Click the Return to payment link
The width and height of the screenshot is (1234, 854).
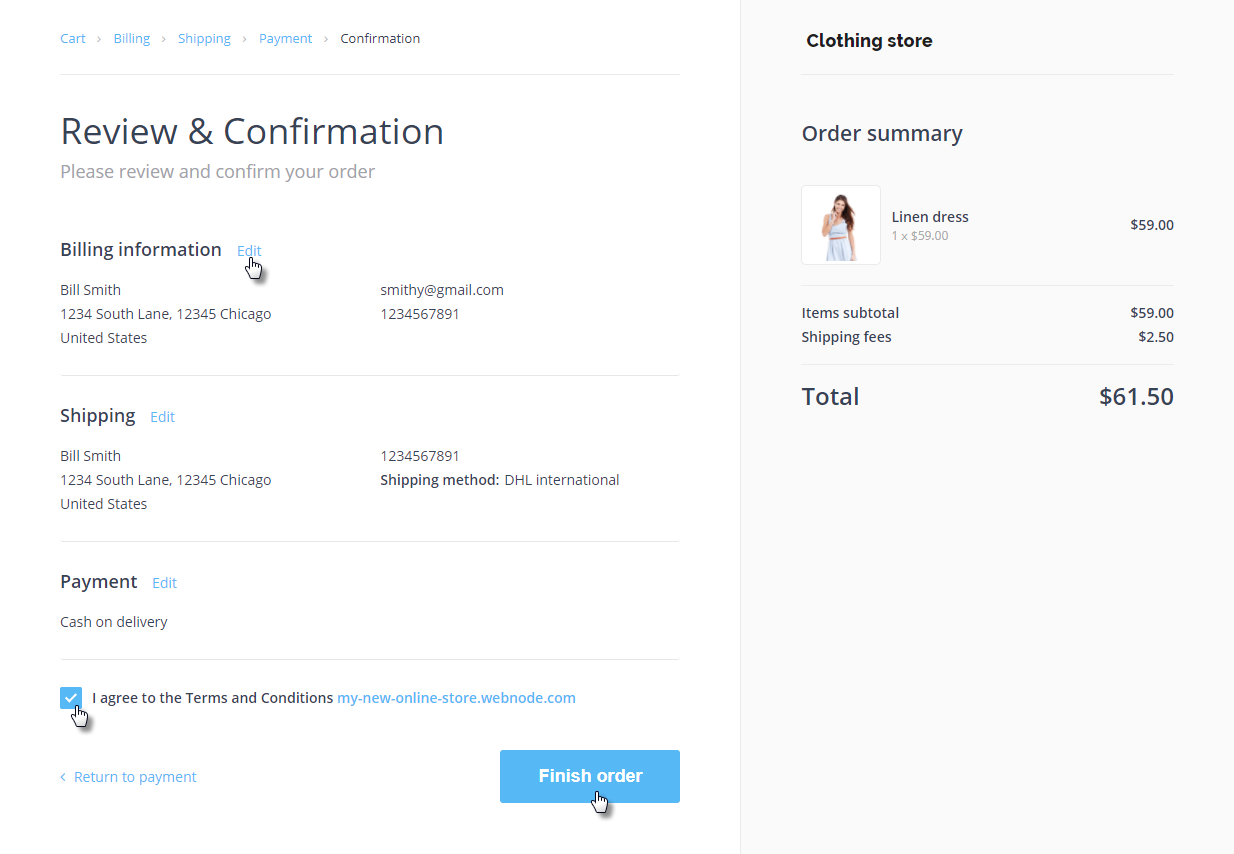[x=135, y=777]
